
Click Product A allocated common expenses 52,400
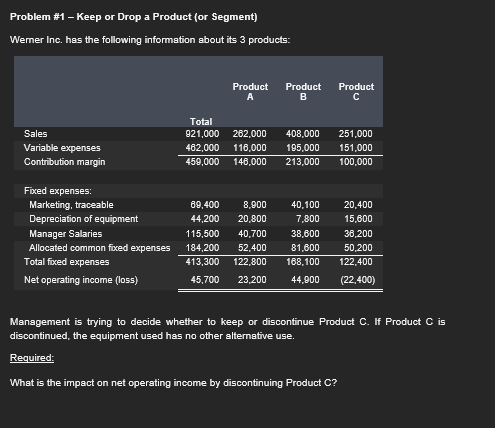coord(252,248)
